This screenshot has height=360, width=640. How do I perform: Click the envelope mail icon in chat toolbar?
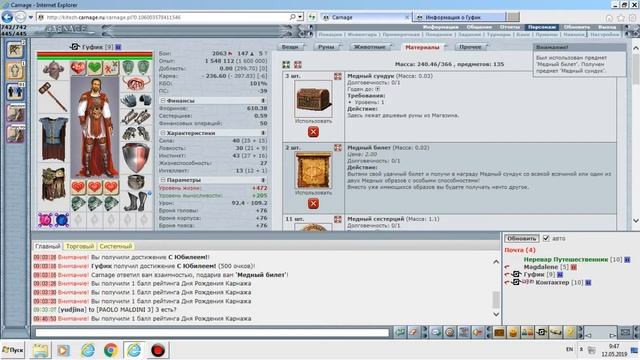tap(625, 333)
